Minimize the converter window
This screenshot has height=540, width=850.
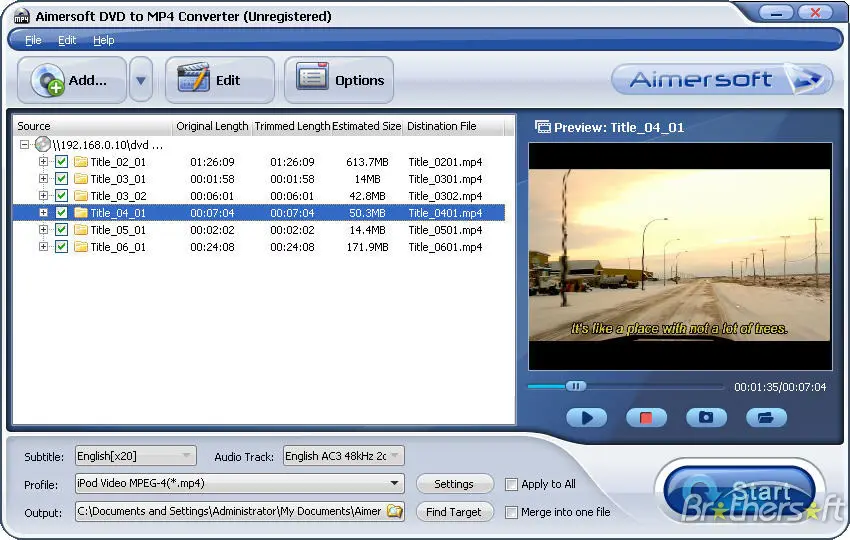pyautogui.click(x=776, y=12)
